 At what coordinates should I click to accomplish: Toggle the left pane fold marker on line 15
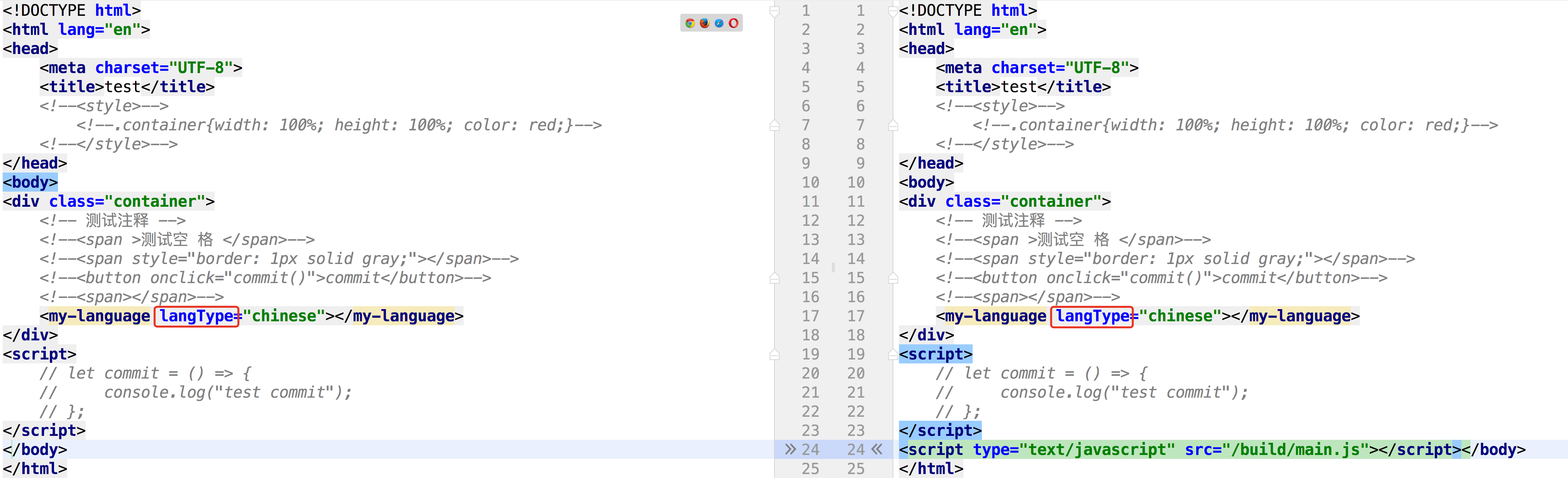pyautogui.click(x=774, y=278)
